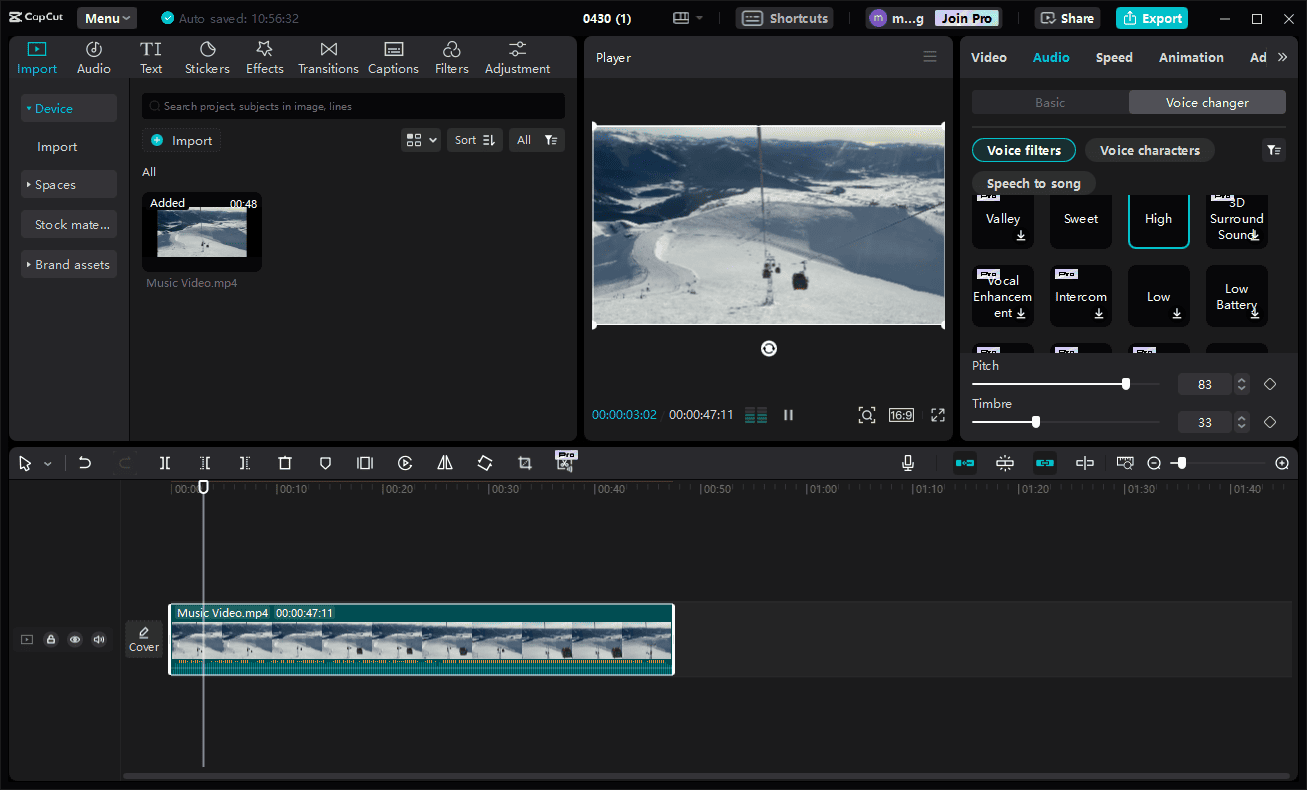Click the zoom-to-fit scan icon in Player

pyautogui.click(x=867, y=414)
